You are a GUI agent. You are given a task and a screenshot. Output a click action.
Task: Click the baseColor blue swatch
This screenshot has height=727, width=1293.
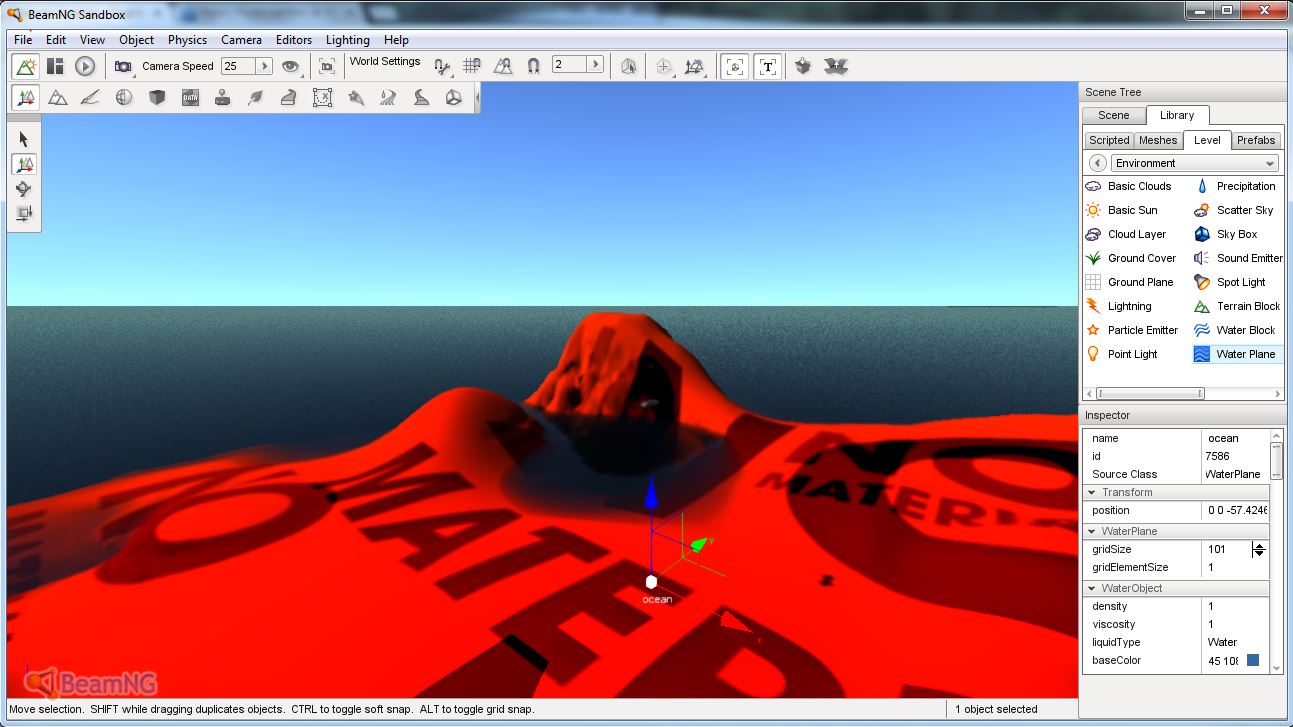(1252, 661)
